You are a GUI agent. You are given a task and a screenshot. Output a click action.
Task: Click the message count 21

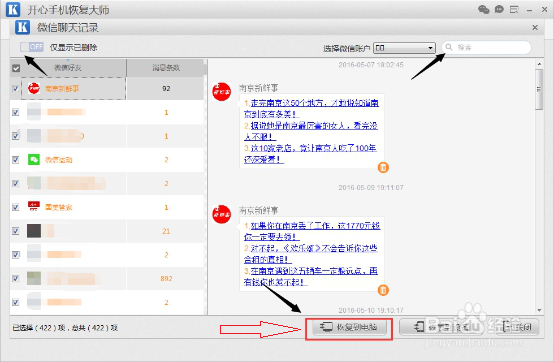click(166, 231)
